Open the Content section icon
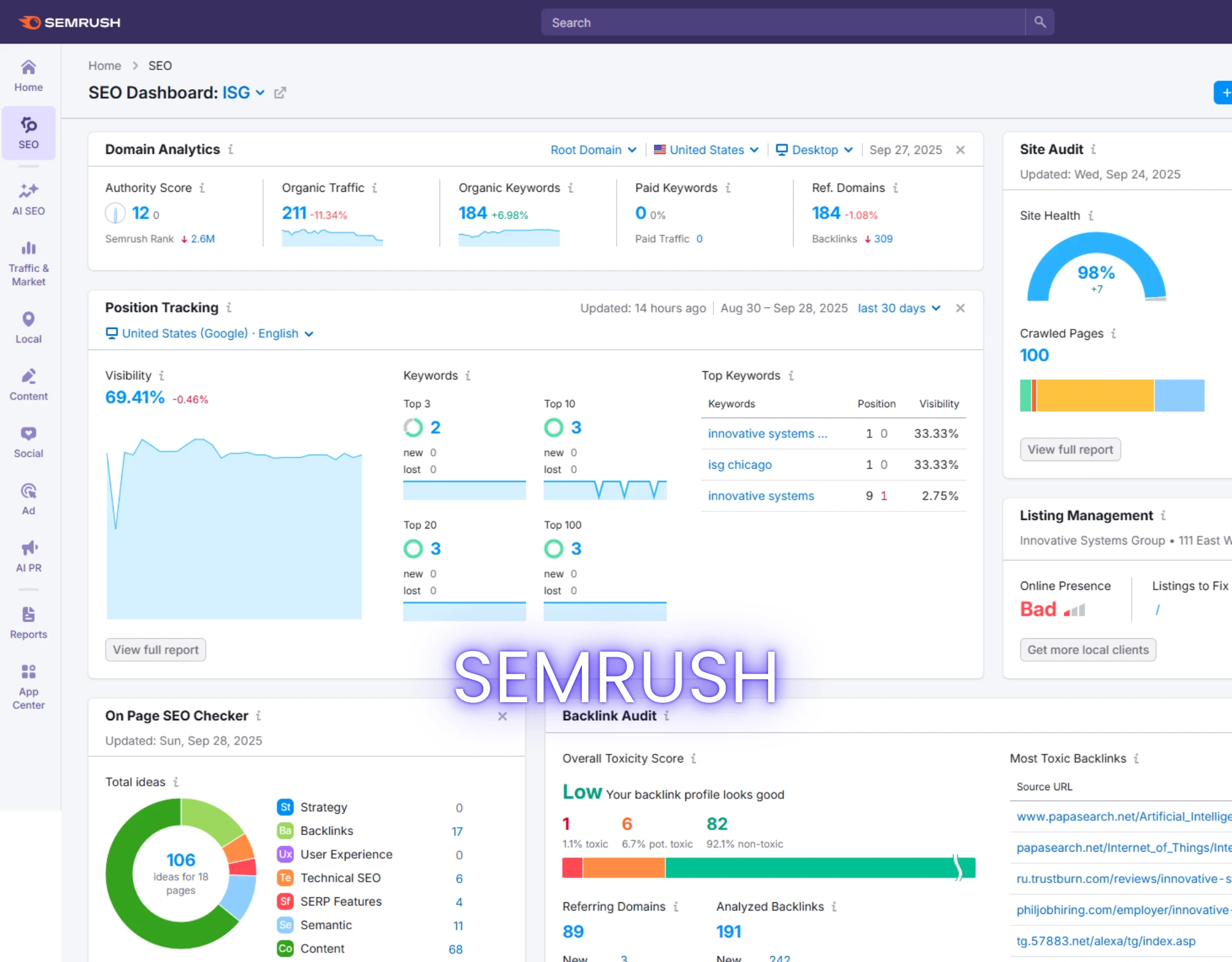Viewport: 1232px width, 962px height. pyautogui.click(x=28, y=384)
